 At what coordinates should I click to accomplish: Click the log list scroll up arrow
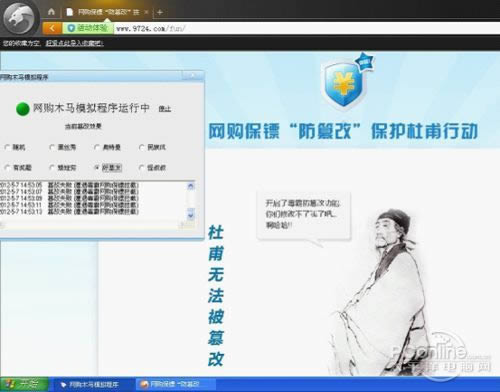coord(191,186)
